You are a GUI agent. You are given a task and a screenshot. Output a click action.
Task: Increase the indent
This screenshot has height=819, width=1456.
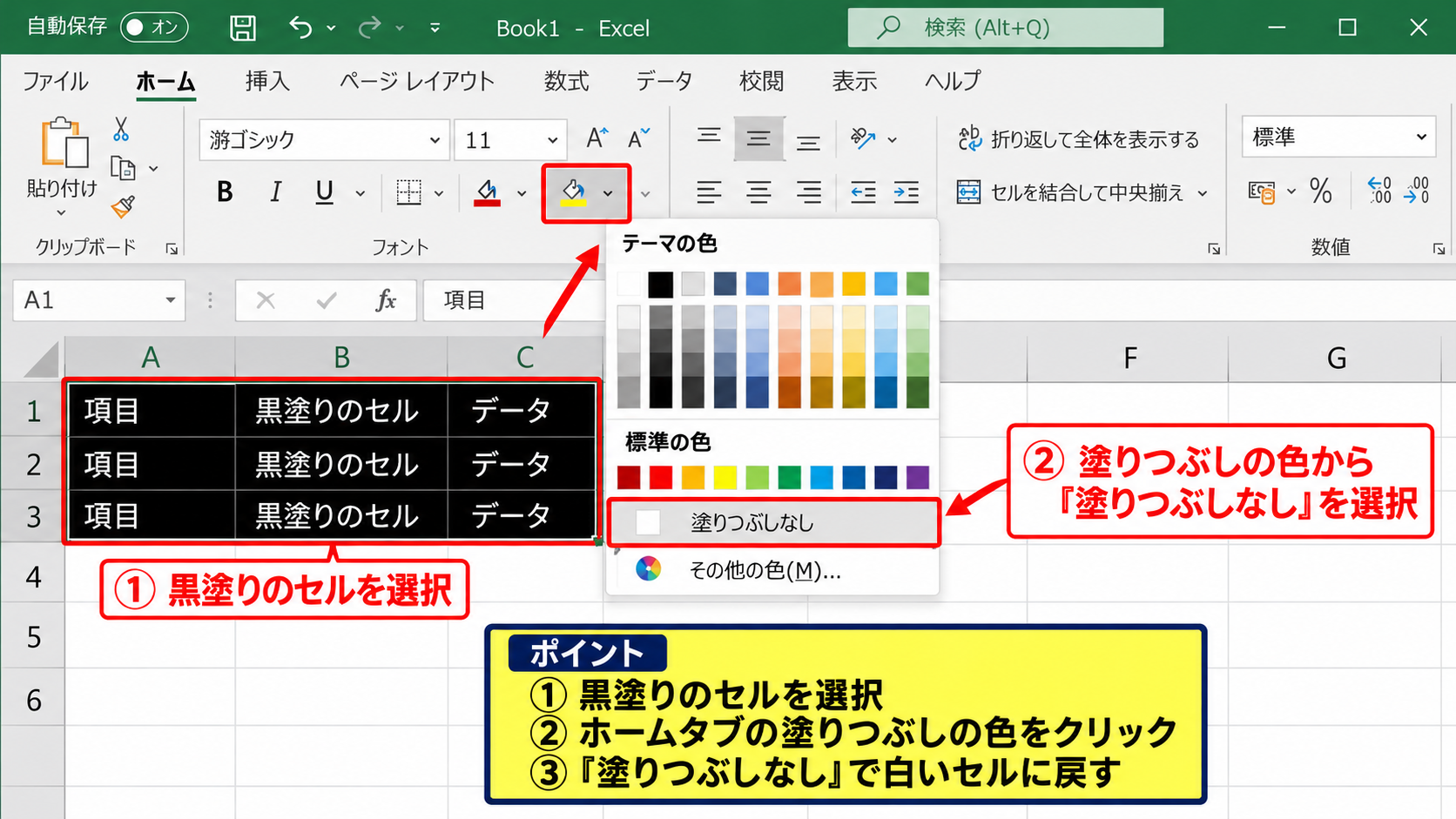click(x=907, y=192)
